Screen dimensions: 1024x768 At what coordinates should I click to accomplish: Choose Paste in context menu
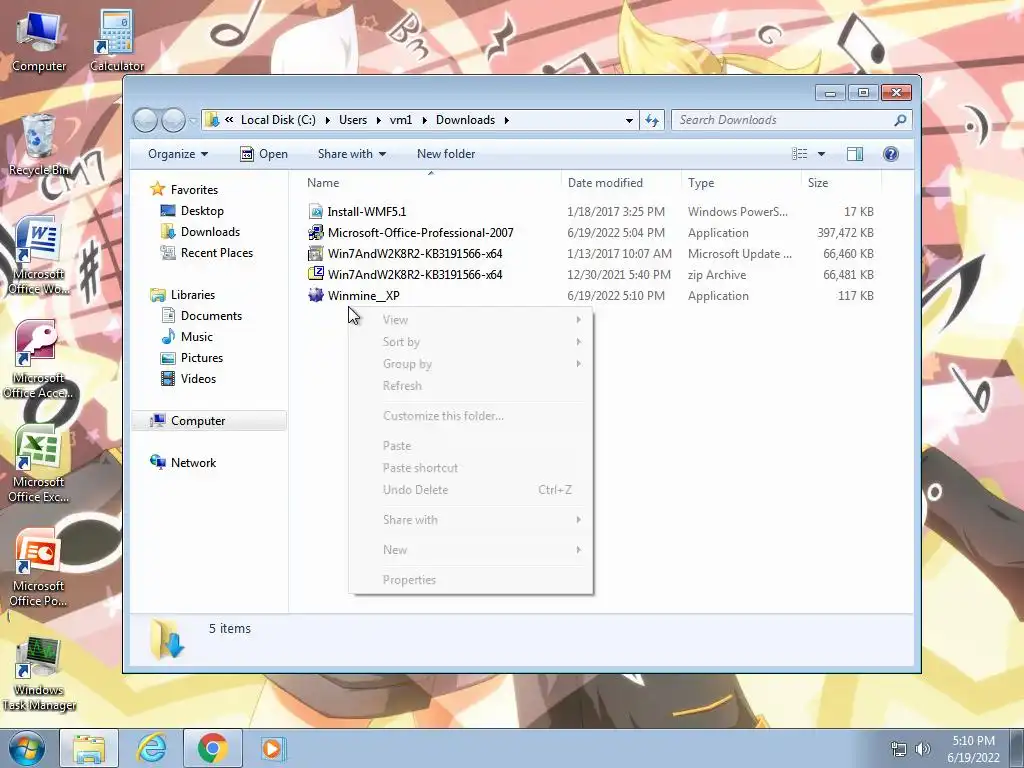tap(470, 446)
